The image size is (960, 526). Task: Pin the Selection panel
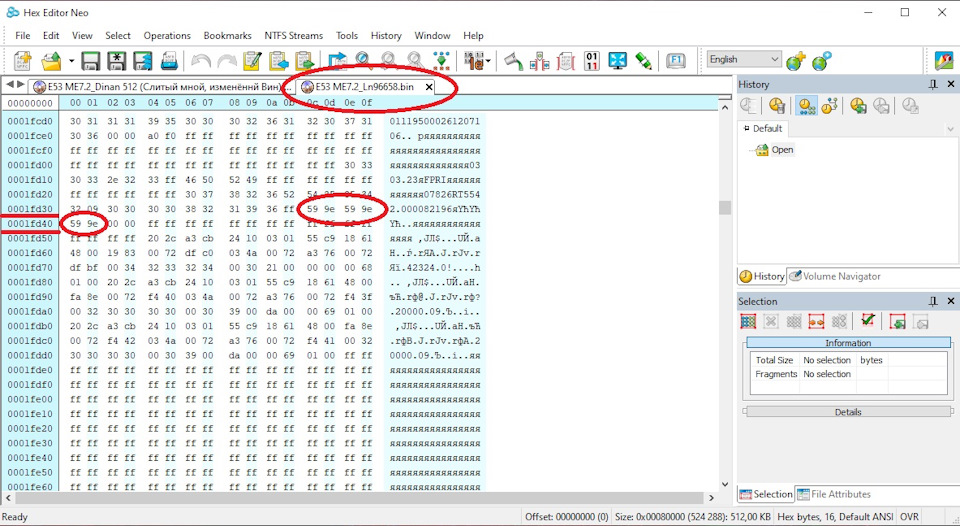[x=932, y=301]
